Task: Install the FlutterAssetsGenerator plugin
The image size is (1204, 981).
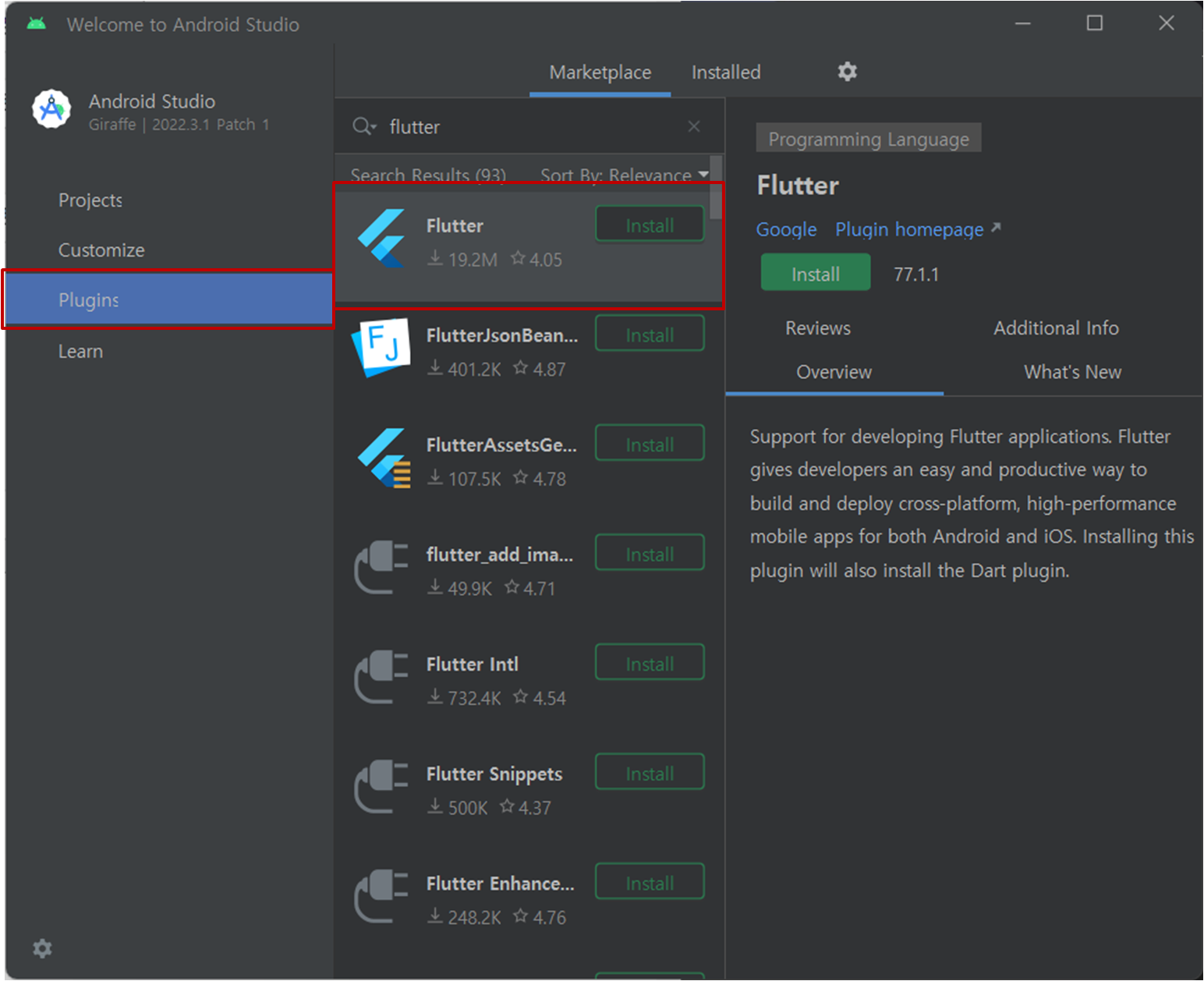Action: click(650, 444)
